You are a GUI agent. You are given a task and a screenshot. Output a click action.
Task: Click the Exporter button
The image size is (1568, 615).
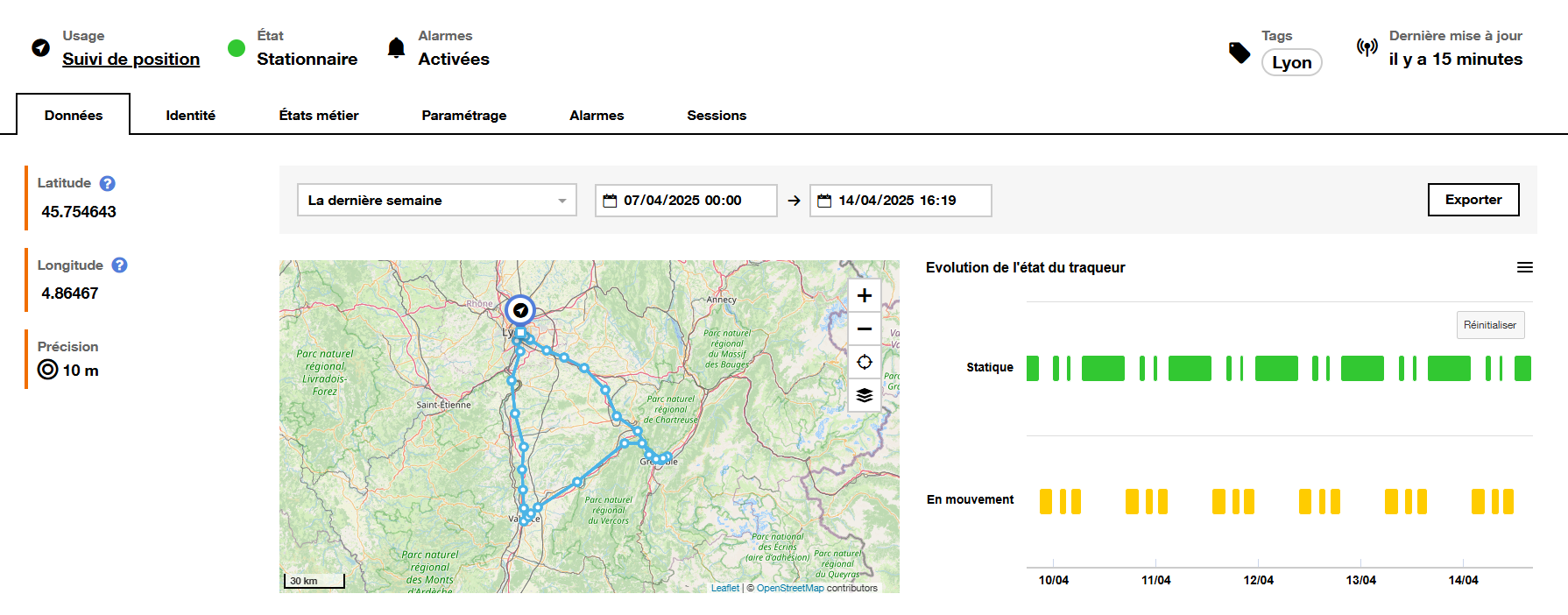pyautogui.click(x=1473, y=200)
